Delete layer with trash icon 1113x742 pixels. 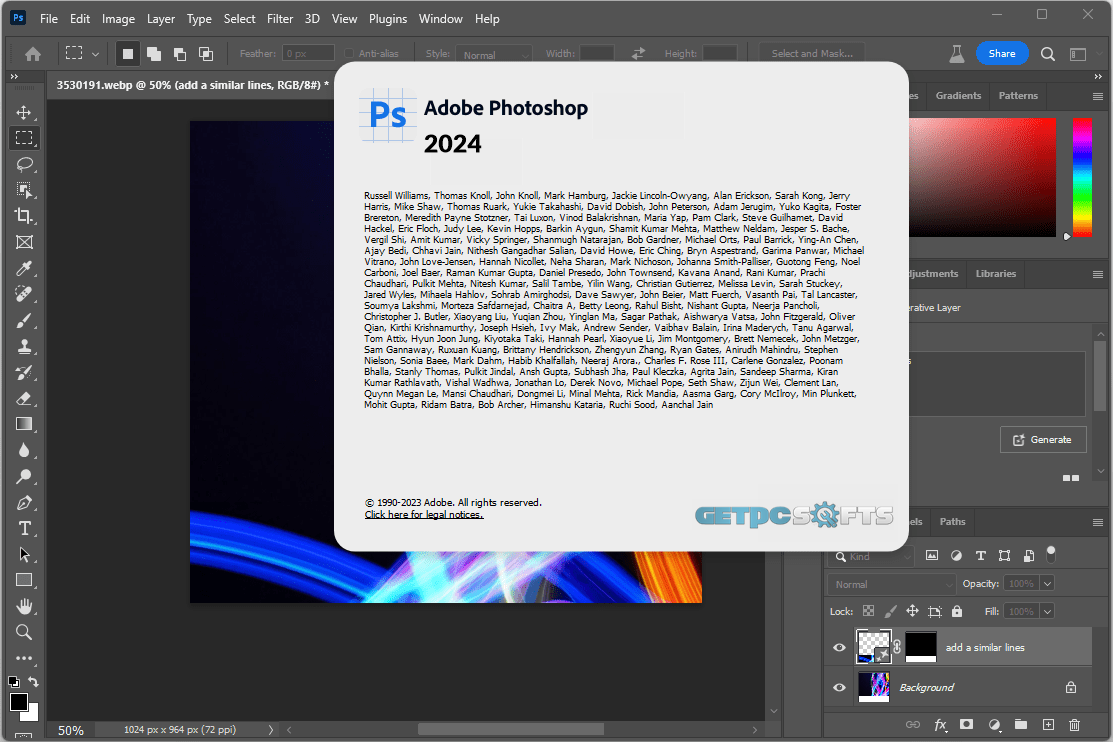pyautogui.click(x=1075, y=724)
